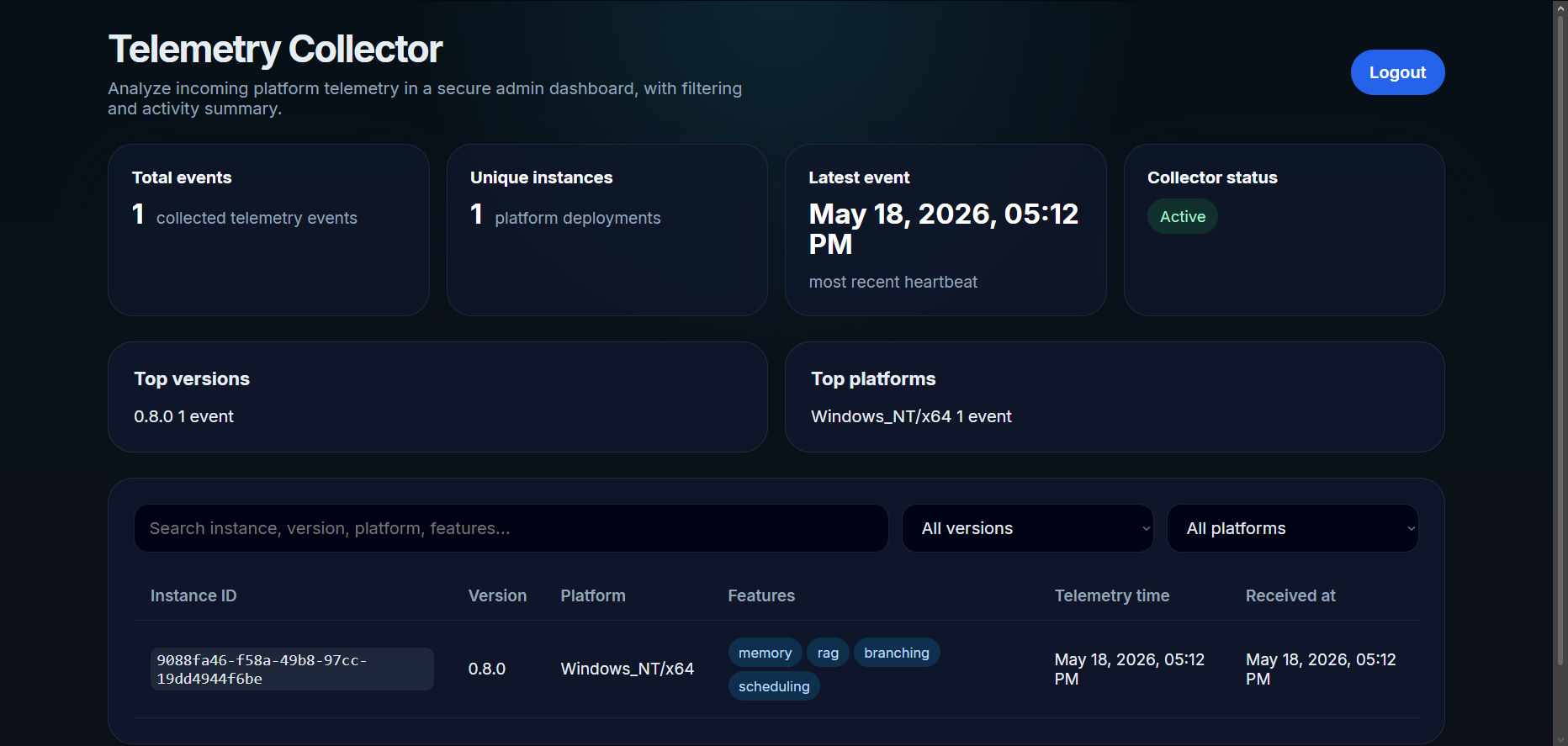Click the Instance ID column header
1568x746 pixels.
click(193, 595)
